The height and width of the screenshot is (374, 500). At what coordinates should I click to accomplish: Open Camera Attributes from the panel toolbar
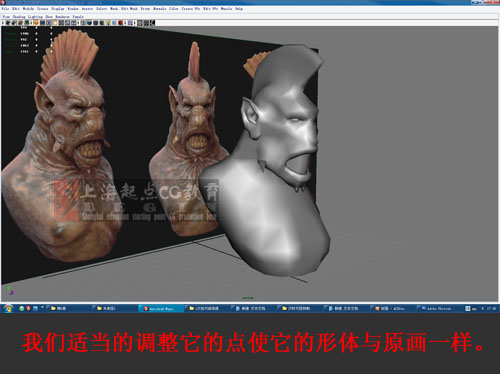(x=14, y=23)
